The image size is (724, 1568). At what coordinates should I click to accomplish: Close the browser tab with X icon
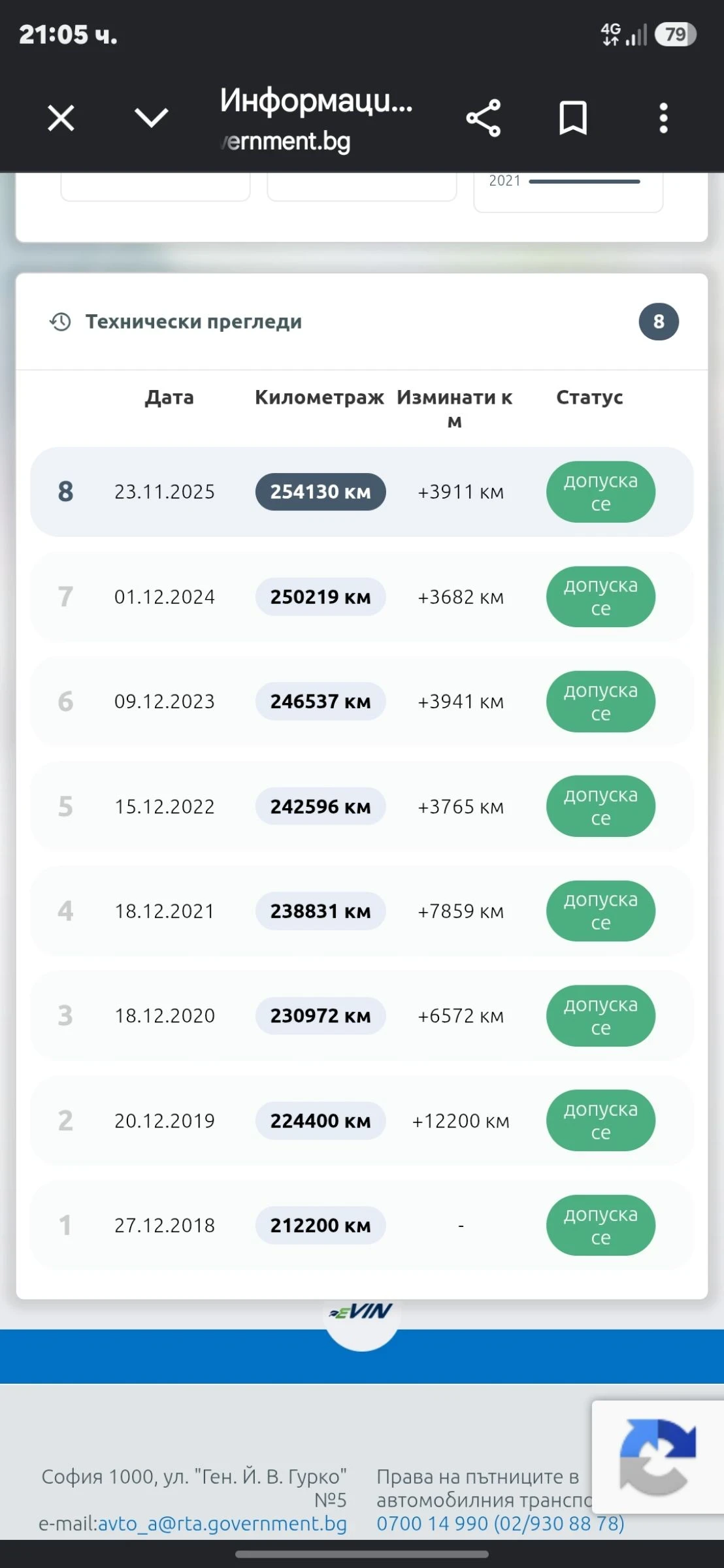pos(61,118)
